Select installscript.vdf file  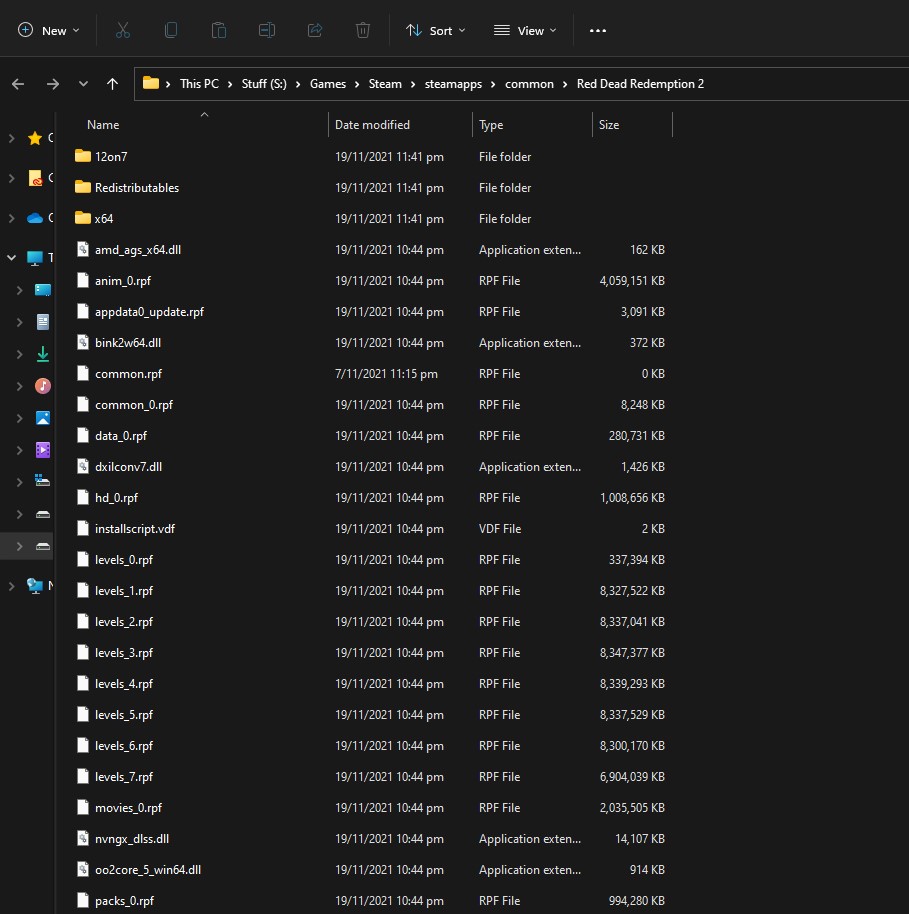click(x=371, y=529)
